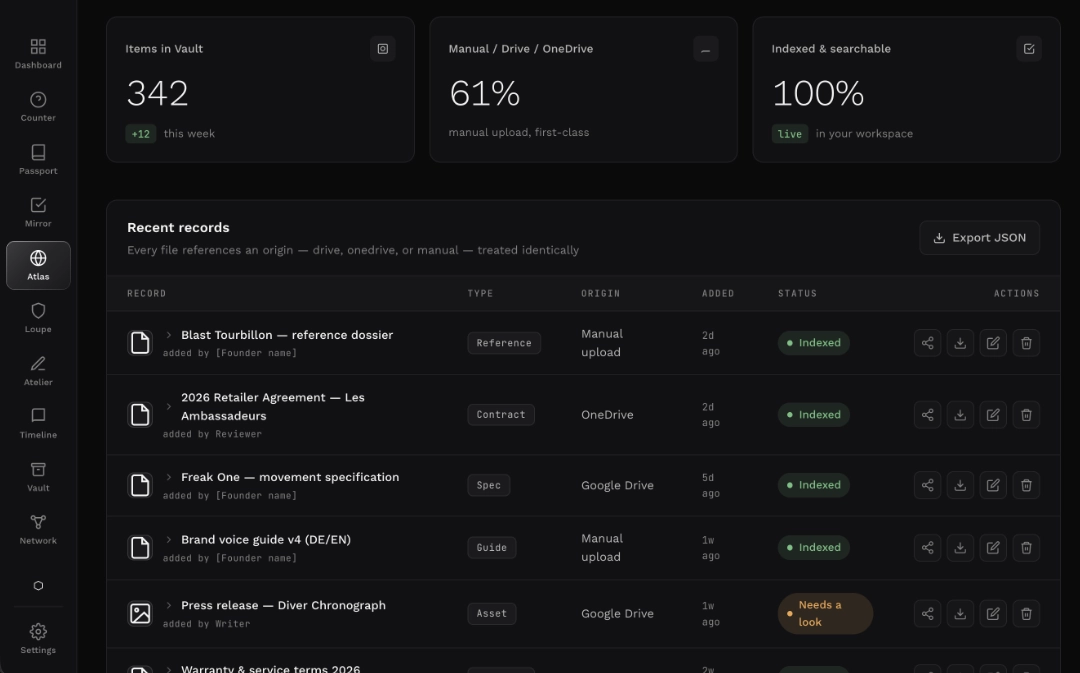The height and width of the screenshot is (673, 1080).
Task: Click the RECORD column header
Action: [x=147, y=293]
